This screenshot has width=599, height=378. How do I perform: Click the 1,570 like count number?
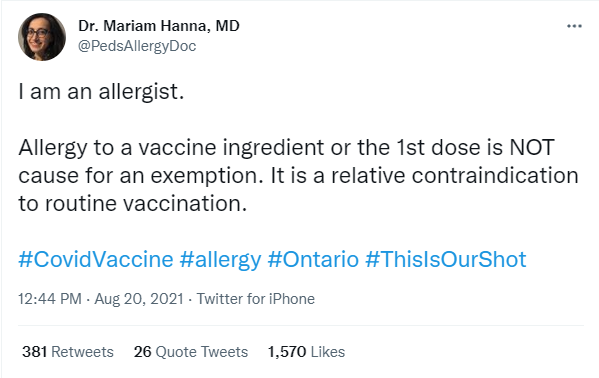pos(287,352)
